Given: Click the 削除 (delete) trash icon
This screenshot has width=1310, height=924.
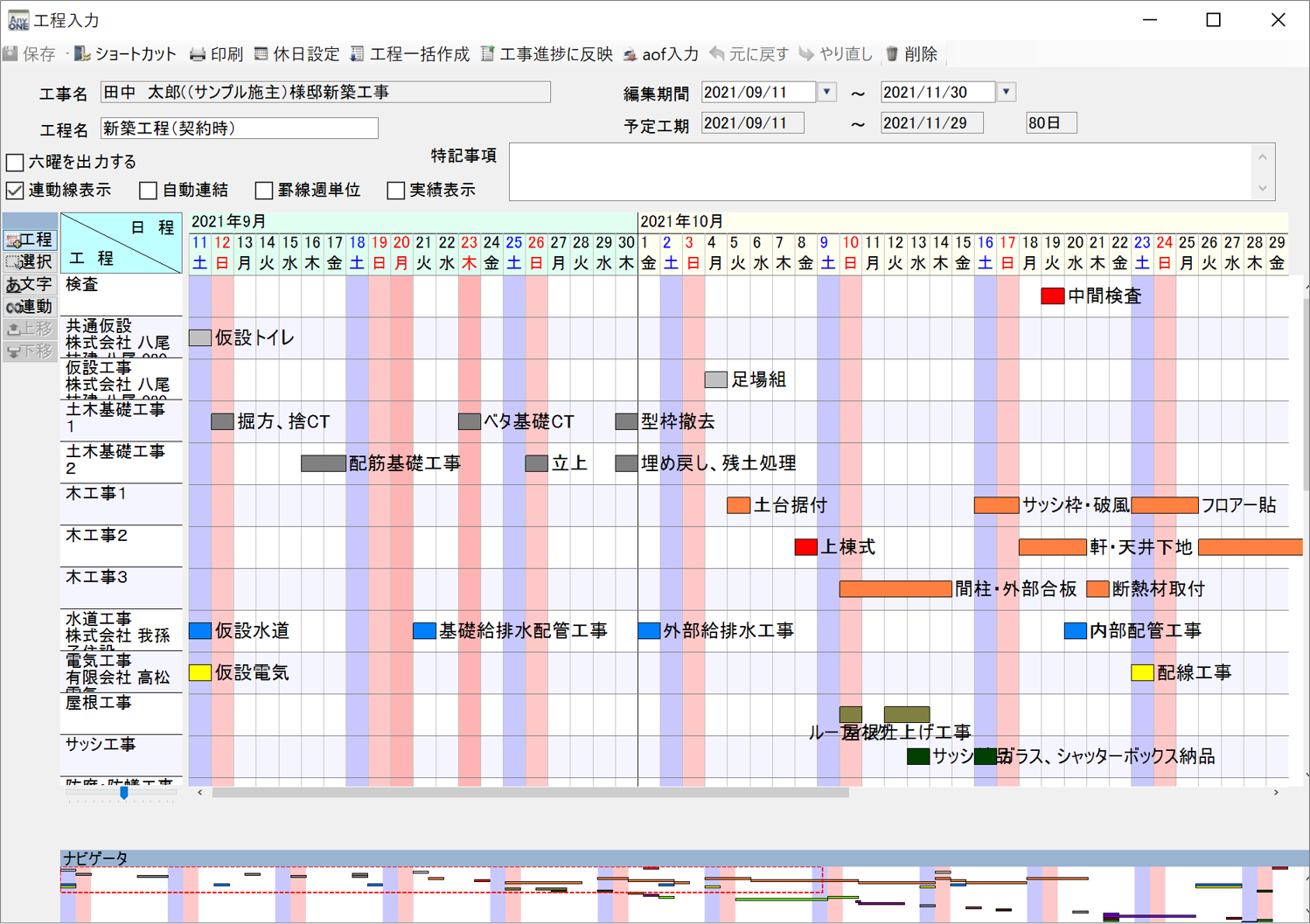Looking at the screenshot, I should (x=912, y=53).
